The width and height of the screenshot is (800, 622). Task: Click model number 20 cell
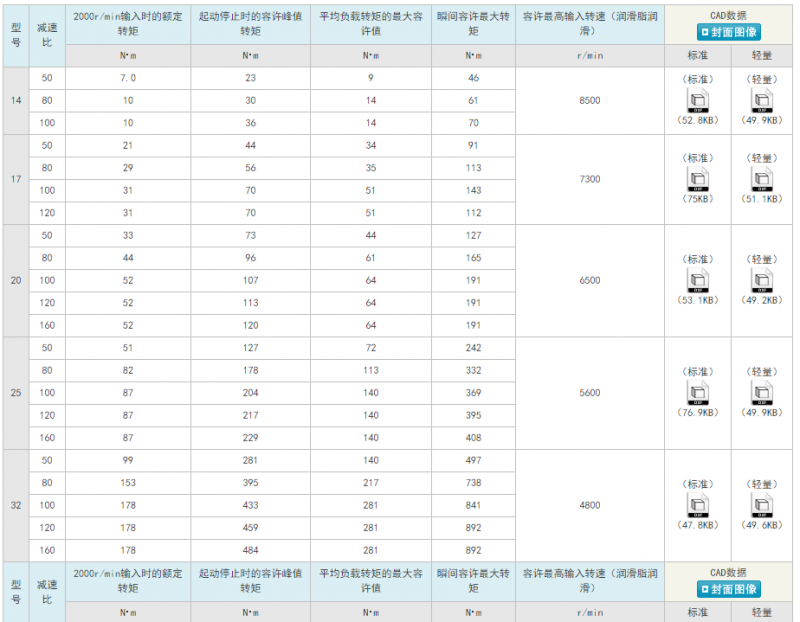tap(16, 280)
